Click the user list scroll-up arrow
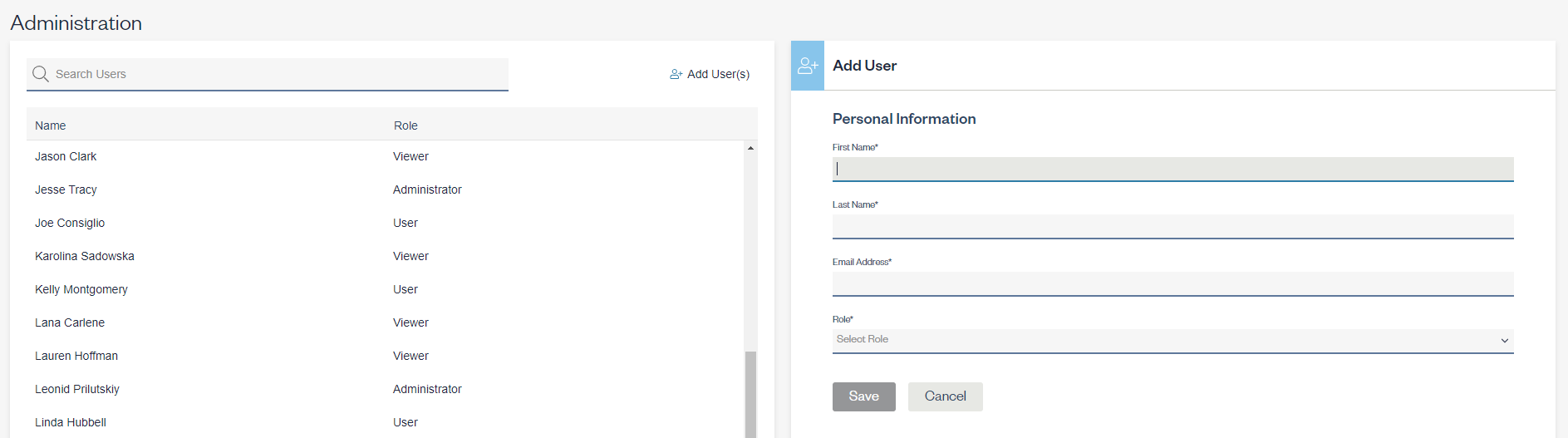The height and width of the screenshot is (438, 1568). click(750, 148)
